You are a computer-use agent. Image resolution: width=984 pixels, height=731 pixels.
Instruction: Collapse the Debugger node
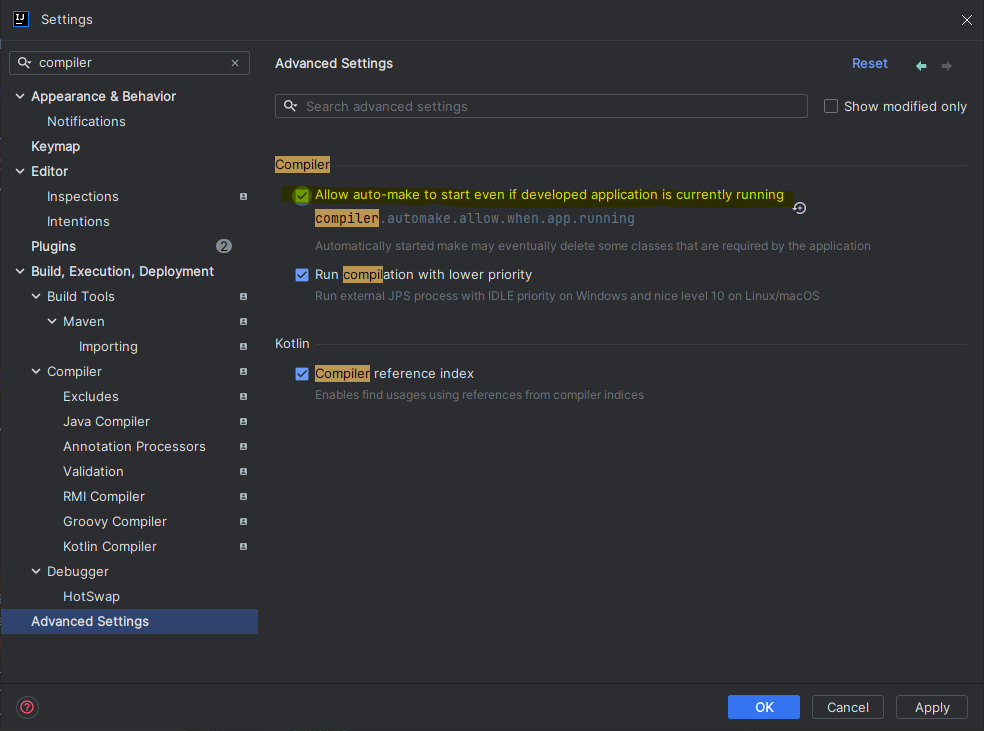(x=36, y=572)
